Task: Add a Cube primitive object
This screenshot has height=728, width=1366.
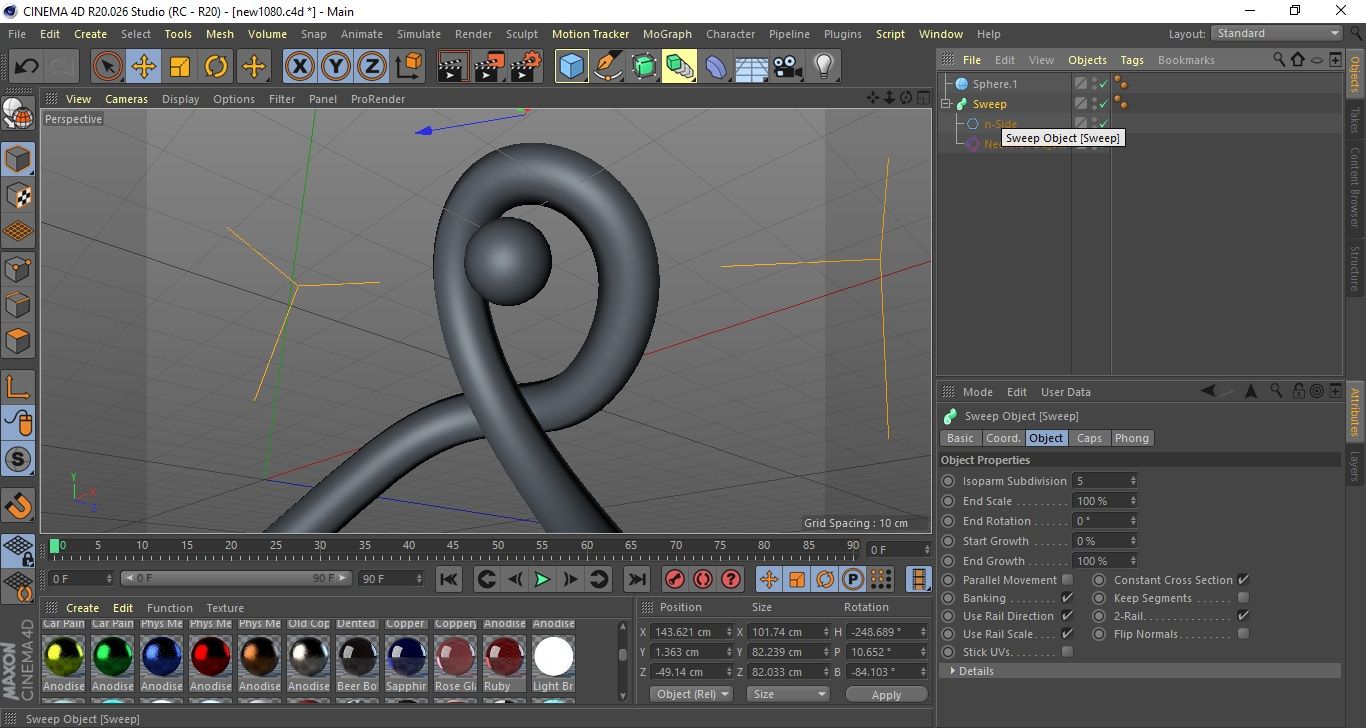Action: point(572,67)
